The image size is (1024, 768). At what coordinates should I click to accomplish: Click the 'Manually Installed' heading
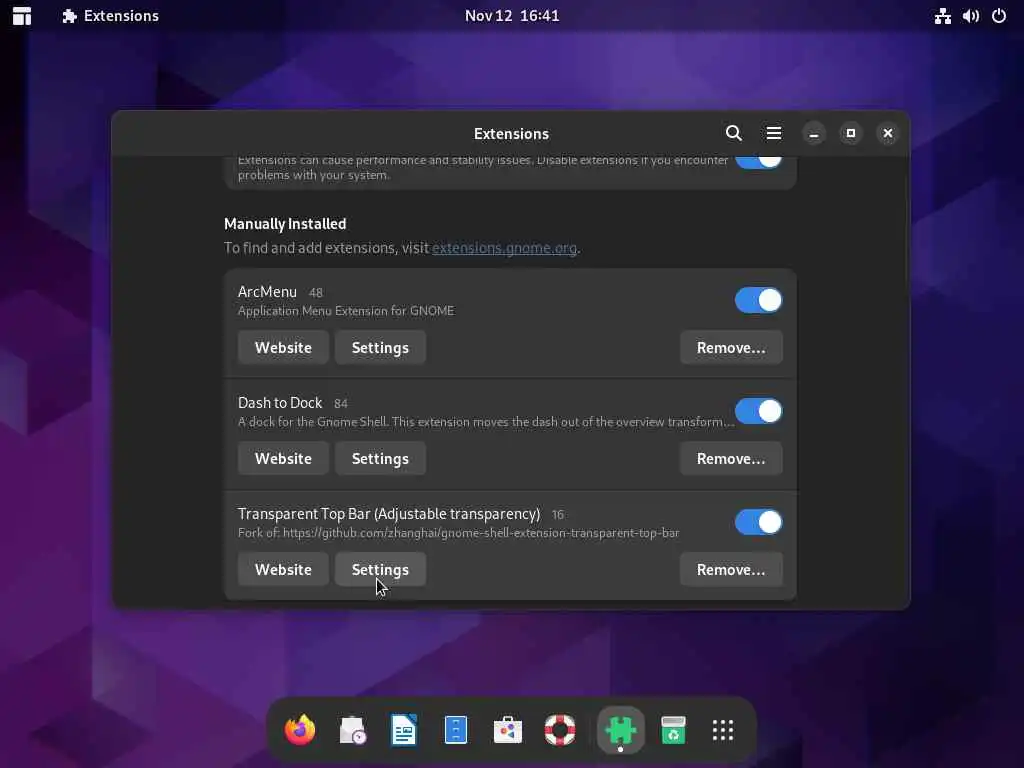click(285, 224)
